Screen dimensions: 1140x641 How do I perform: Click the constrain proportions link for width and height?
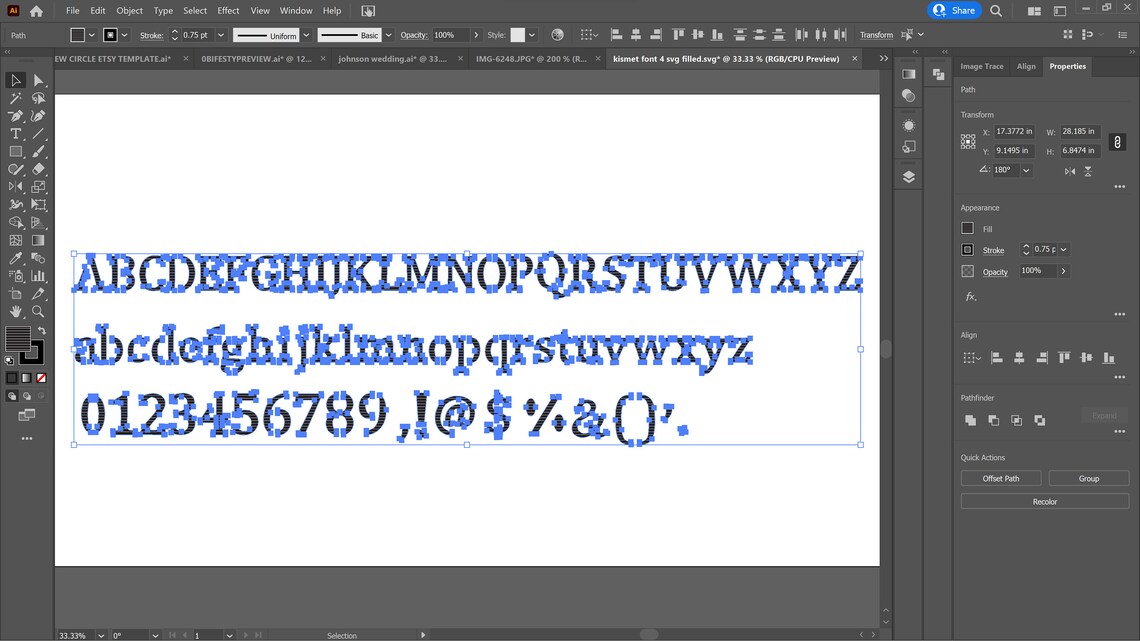[x=1117, y=141]
